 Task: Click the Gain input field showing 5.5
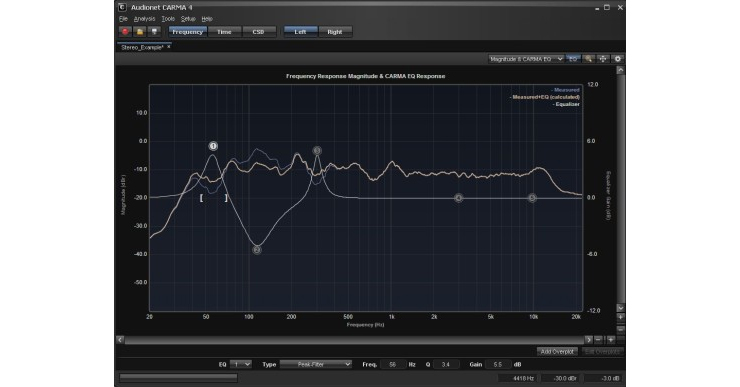(x=498, y=364)
